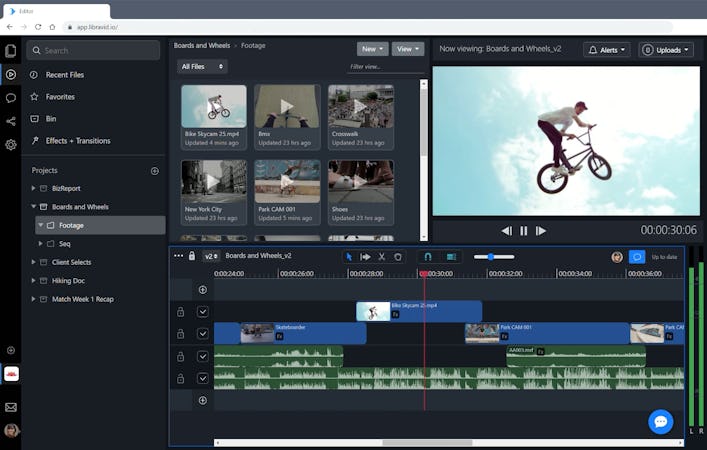The image size is (707, 450).
Task: Step back one frame in player
Action: coord(506,231)
